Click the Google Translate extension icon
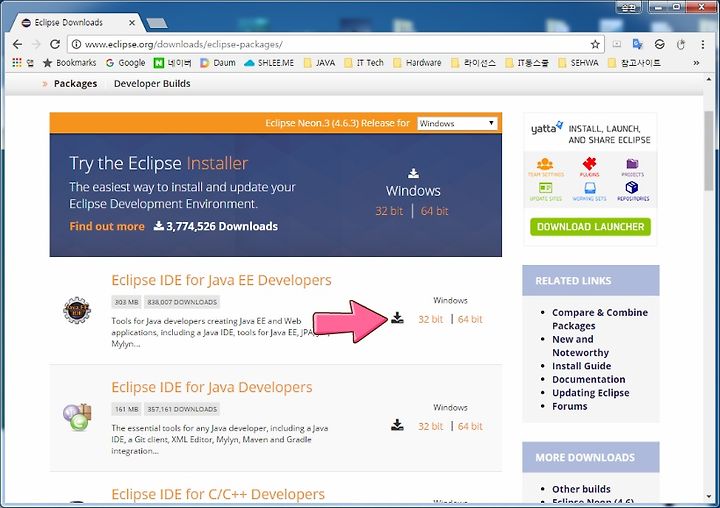This screenshot has height=508, width=720. 637,44
